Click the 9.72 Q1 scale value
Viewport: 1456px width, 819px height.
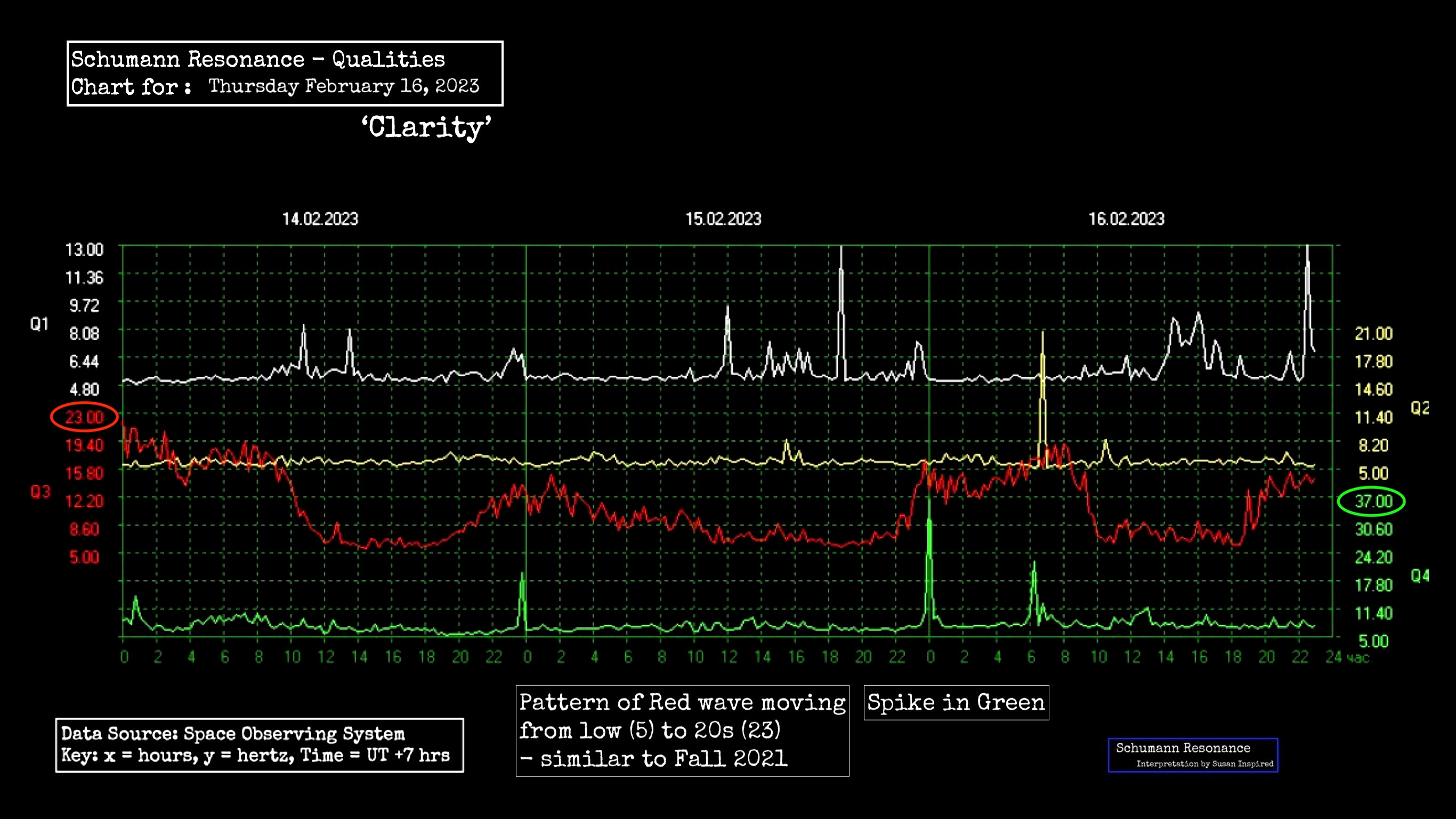tap(84, 306)
